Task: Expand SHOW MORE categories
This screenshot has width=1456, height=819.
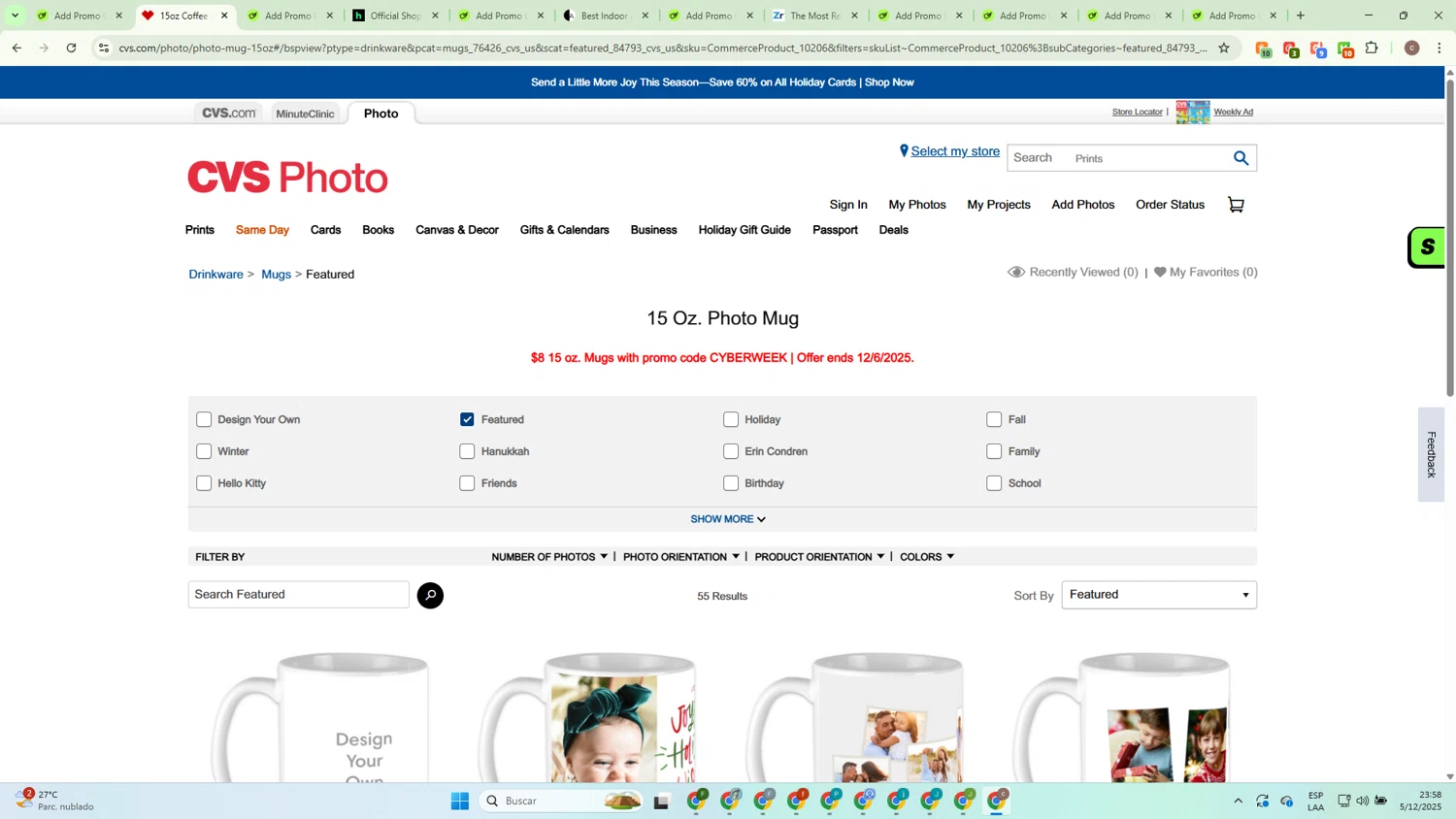Action: pyautogui.click(x=728, y=519)
